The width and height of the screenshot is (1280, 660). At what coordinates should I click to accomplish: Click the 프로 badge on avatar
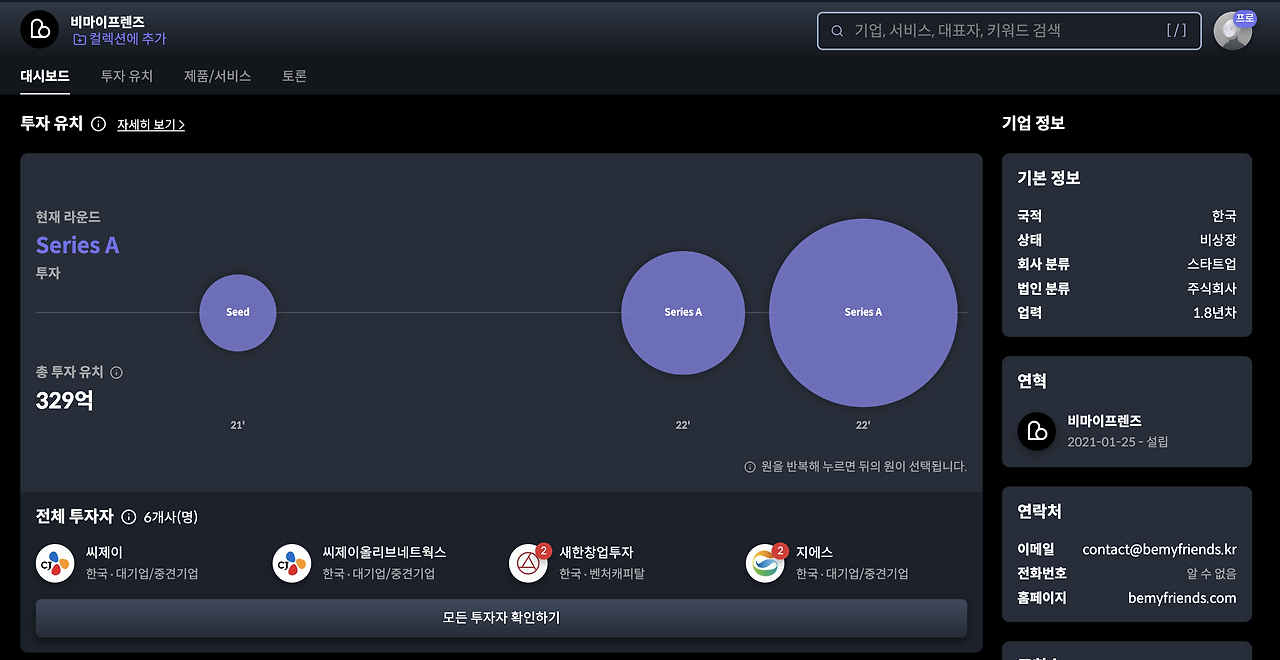(1244, 18)
